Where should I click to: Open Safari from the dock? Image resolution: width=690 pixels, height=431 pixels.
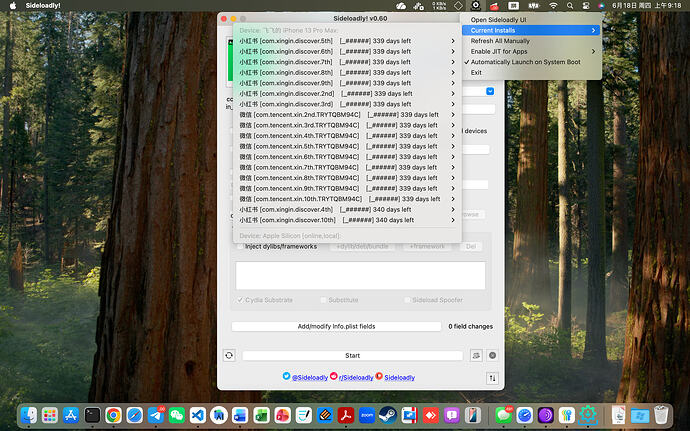(134, 415)
